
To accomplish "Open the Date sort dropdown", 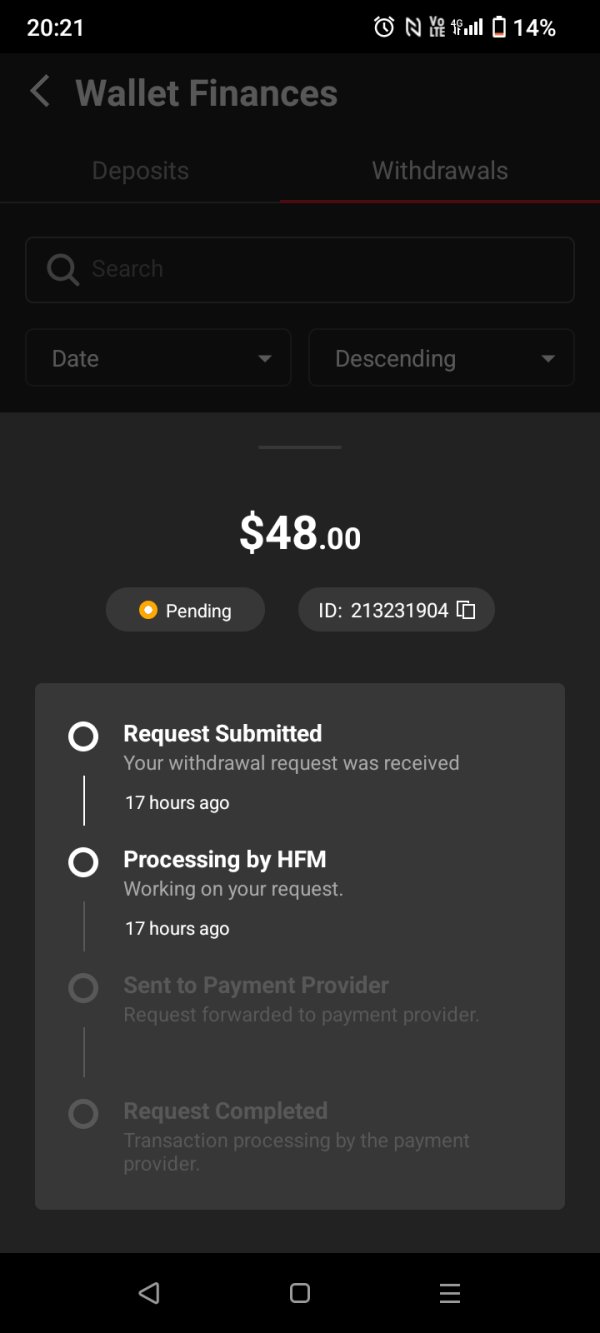I will [x=158, y=358].
